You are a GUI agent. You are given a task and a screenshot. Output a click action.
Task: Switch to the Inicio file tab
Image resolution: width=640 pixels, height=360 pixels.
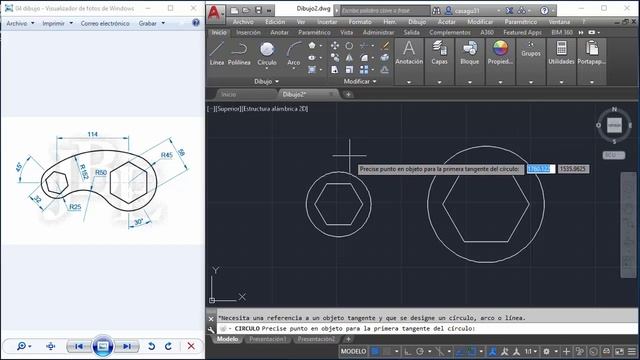[x=229, y=94]
